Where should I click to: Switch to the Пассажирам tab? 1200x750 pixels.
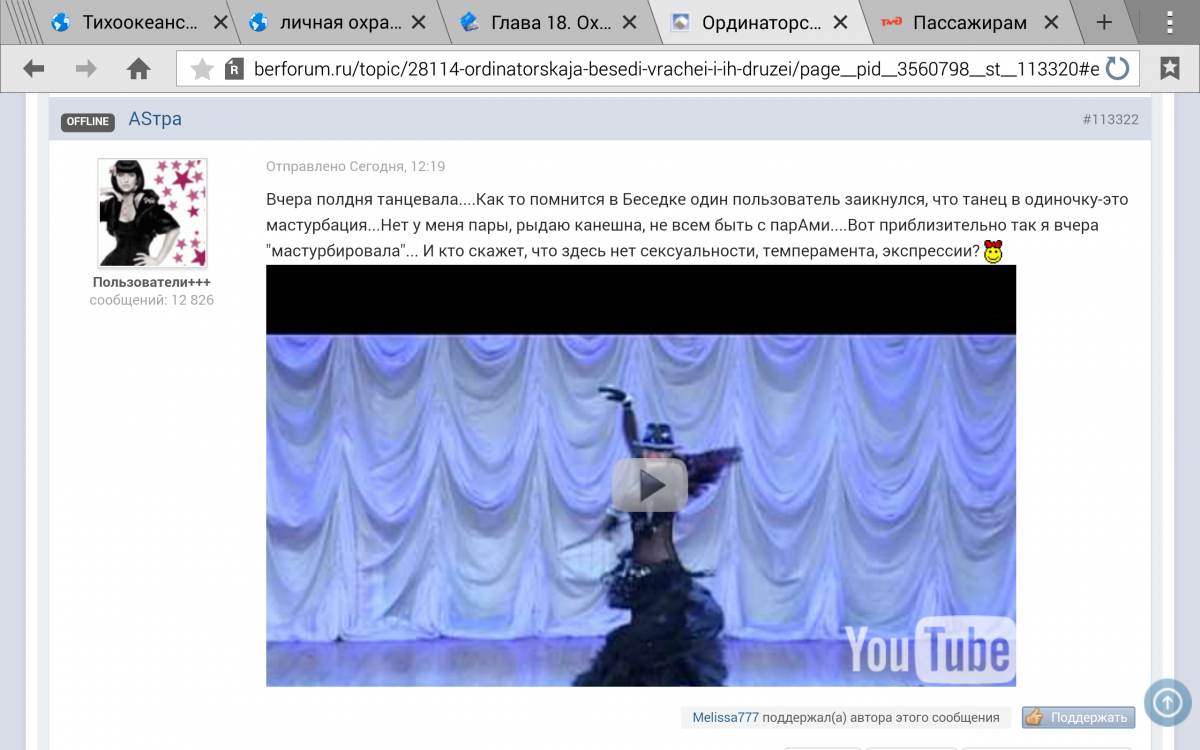click(x=968, y=22)
